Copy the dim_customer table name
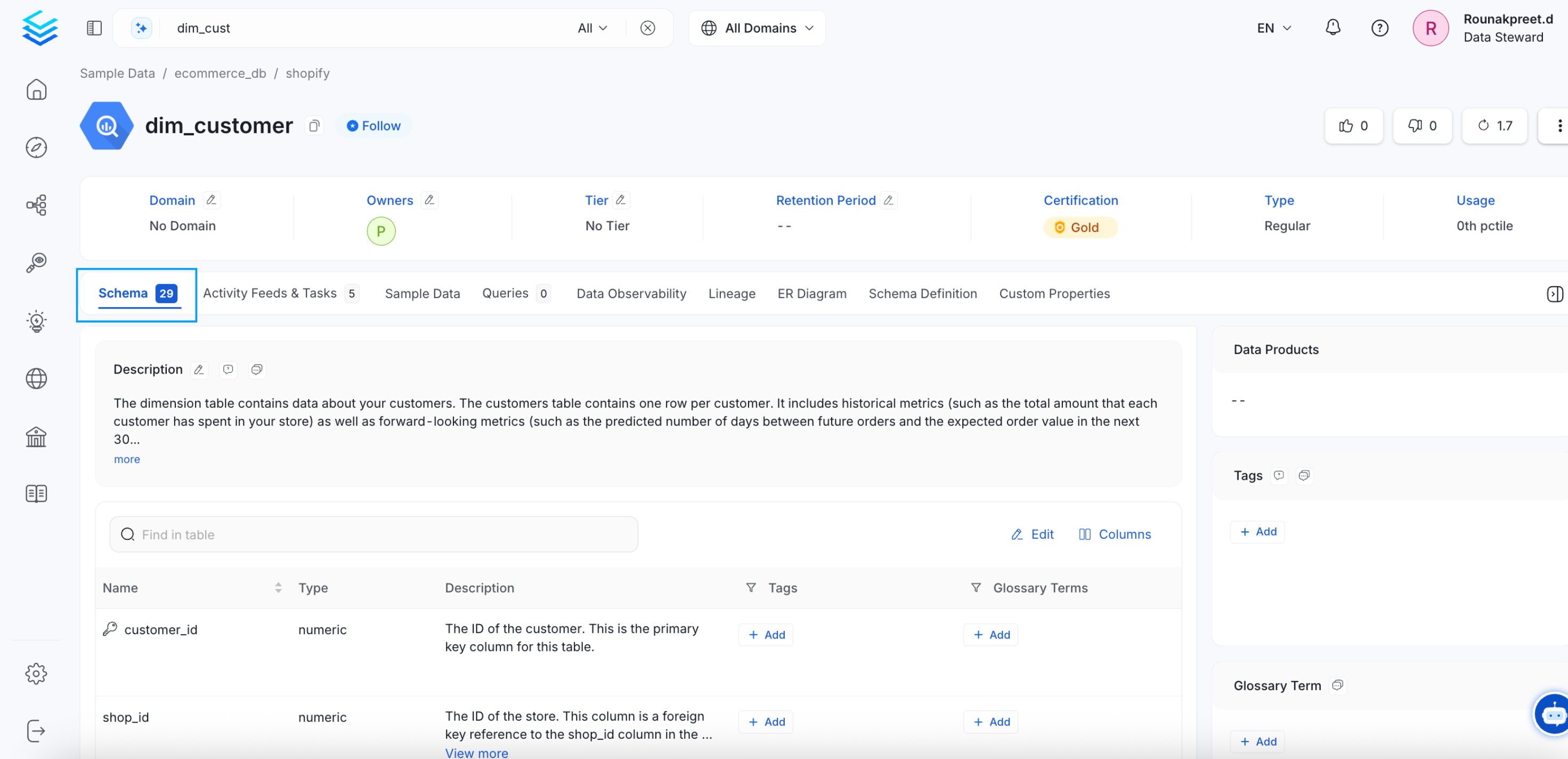Screen dimensions: 1568x759 (314, 126)
